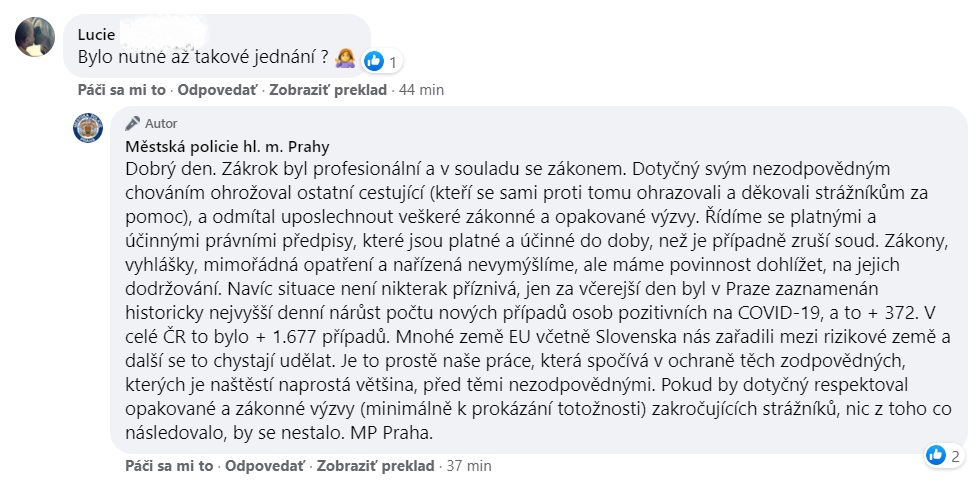
Task: Open the 44 min timestamp link
Action: click(421, 90)
